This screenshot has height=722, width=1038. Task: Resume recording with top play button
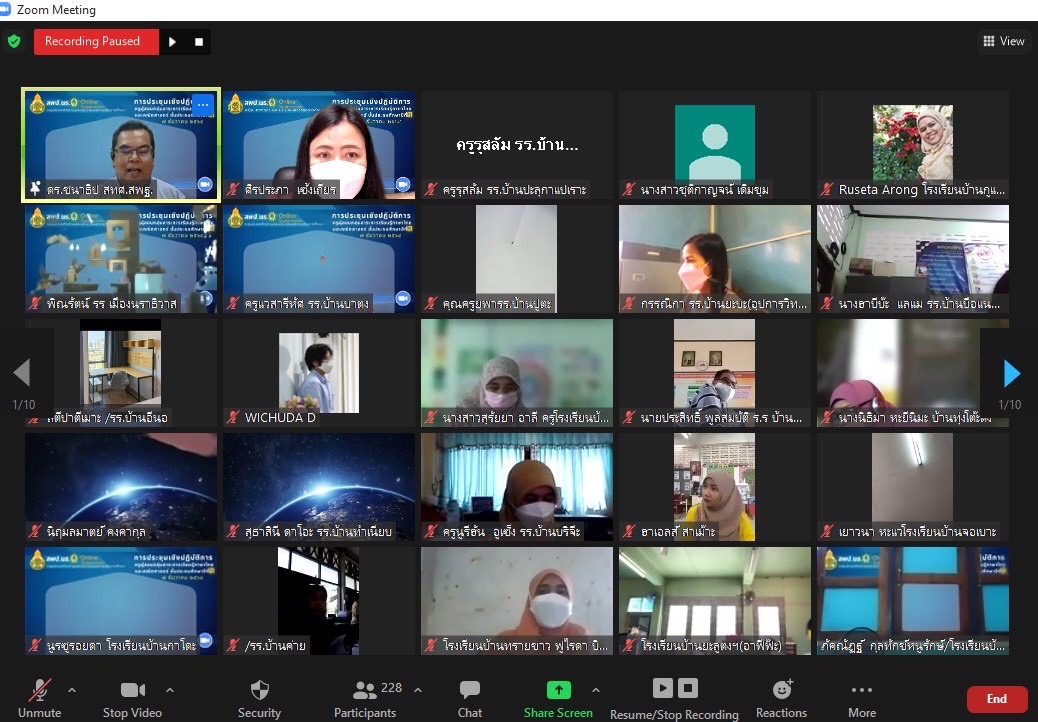point(172,42)
